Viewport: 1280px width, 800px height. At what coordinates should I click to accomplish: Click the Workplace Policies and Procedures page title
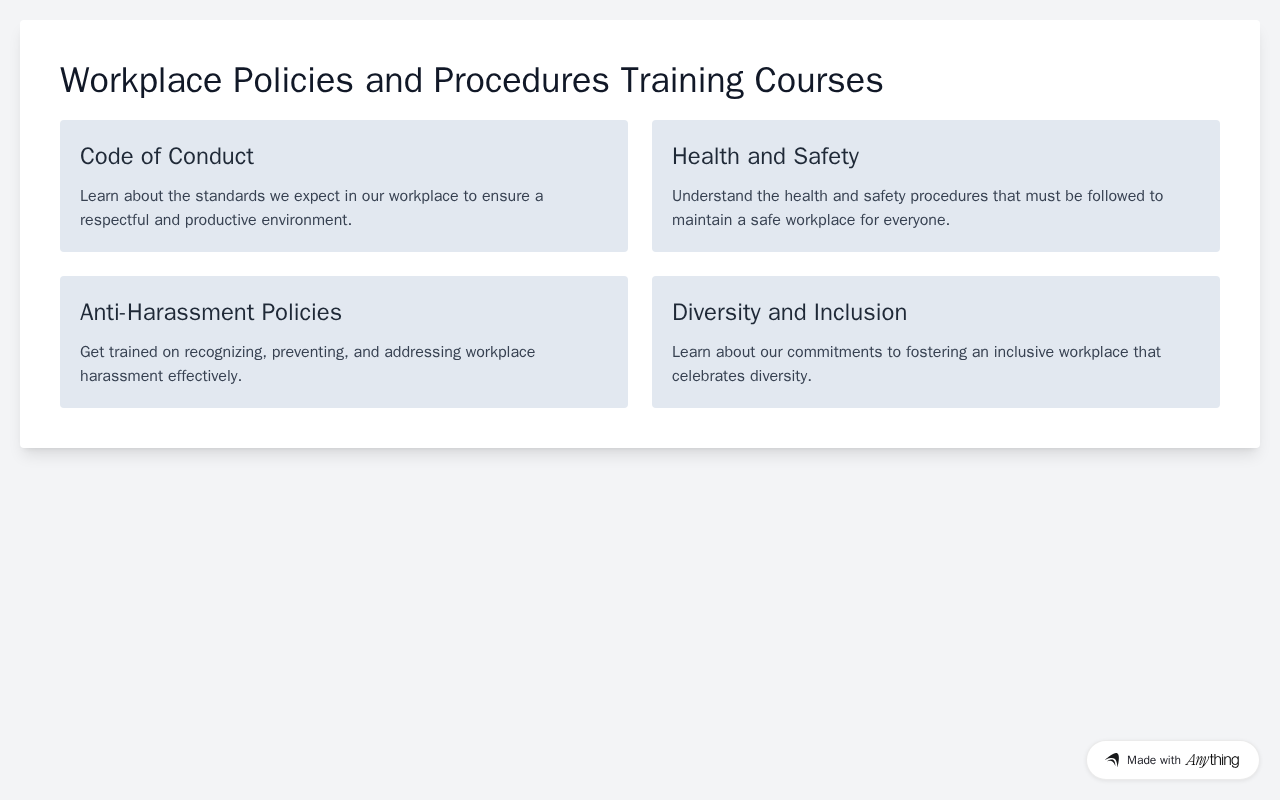pyautogui.click(x=472, y=80)
